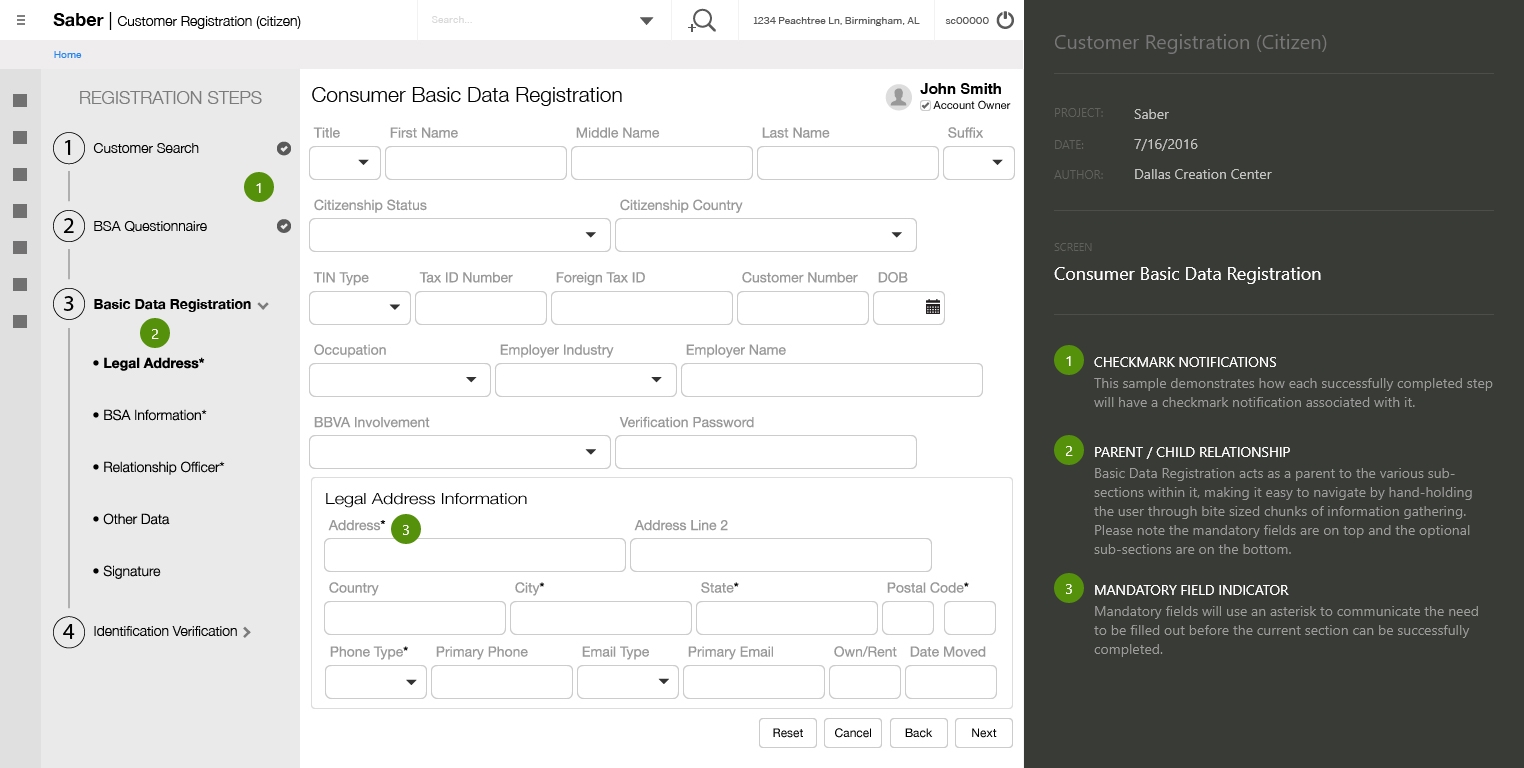This screenshot has height=768, width=1524.
Task: Open the Title dropdown
Action: tap(345, 163)
